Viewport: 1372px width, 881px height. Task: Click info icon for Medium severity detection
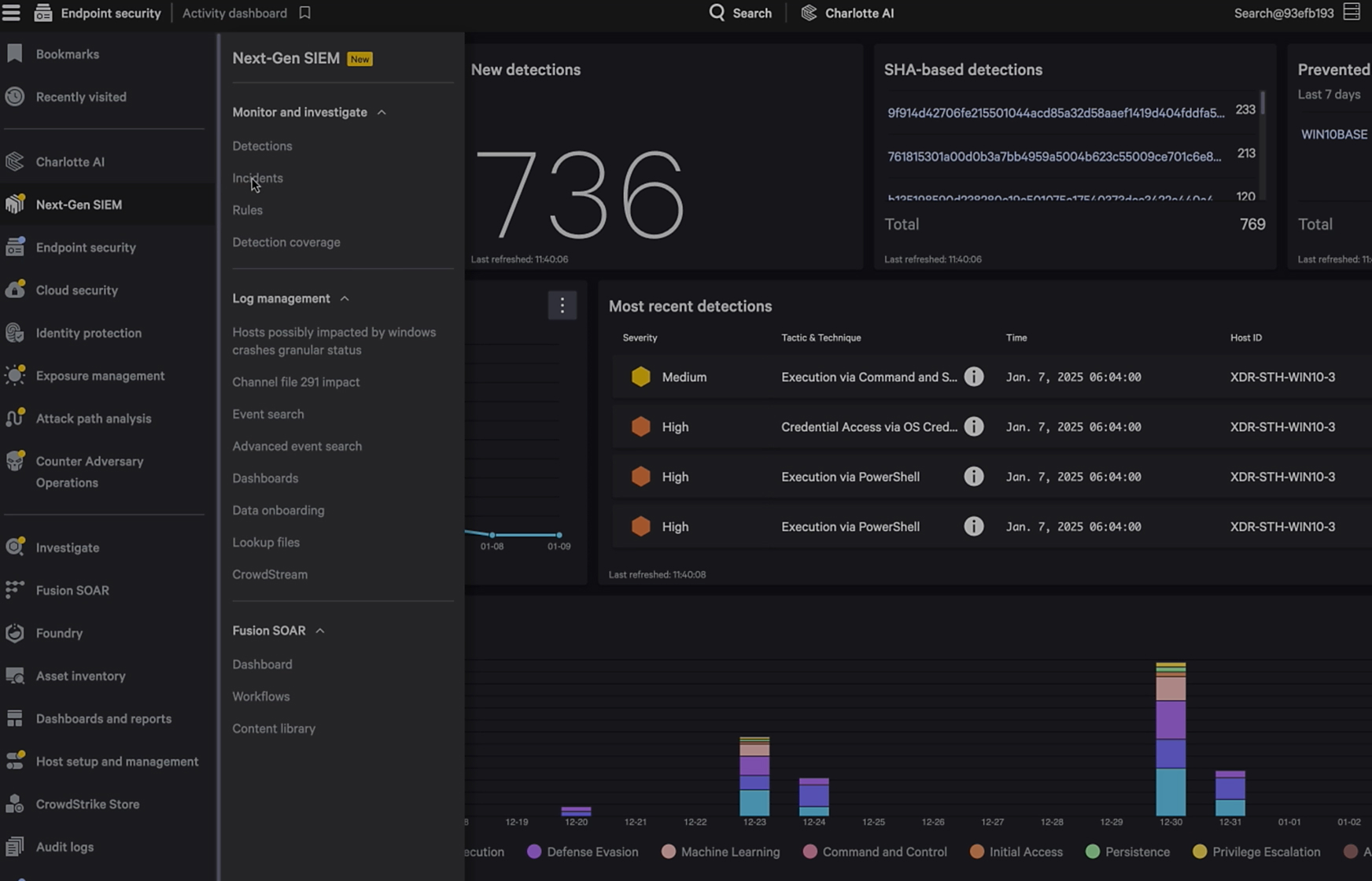pos(973,377)
